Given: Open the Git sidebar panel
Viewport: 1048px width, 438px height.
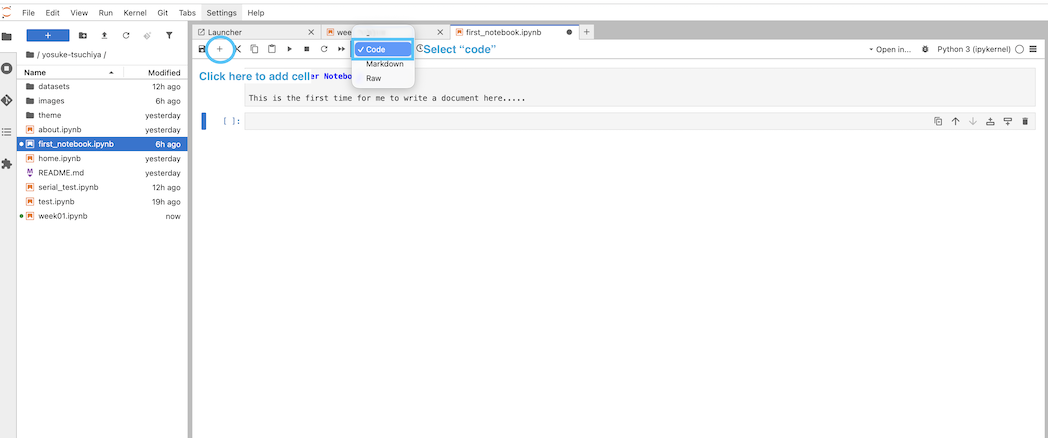Looking at the screenshot, I should click(7, 101).
